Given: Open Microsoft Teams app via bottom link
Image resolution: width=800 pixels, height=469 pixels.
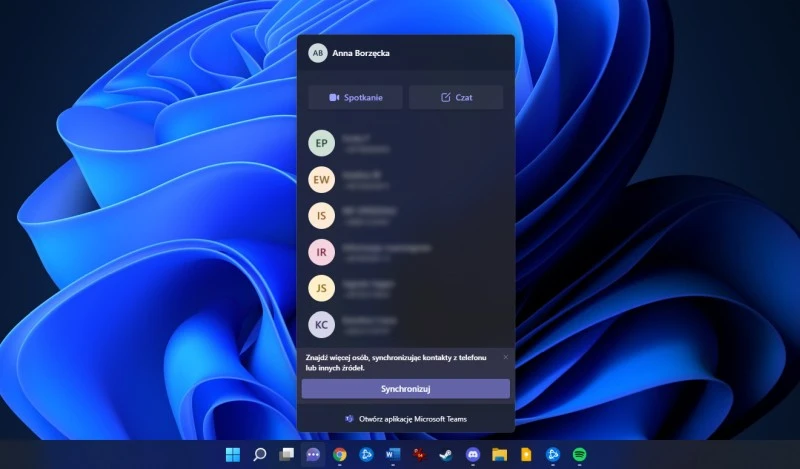Looking at the screenshot, I should click(x=405, y=419).
